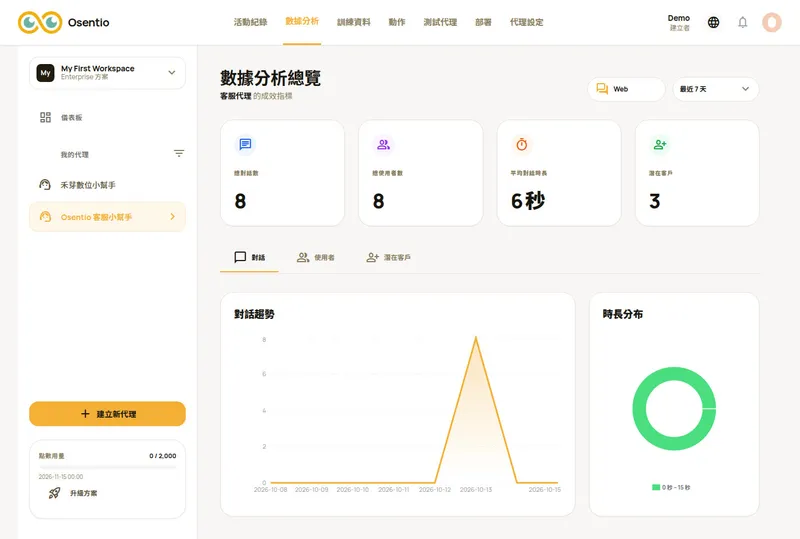This screenshot has height=539, width=800.
Task: Click the credit usage progress bar
Action: [x=108, y=467]
